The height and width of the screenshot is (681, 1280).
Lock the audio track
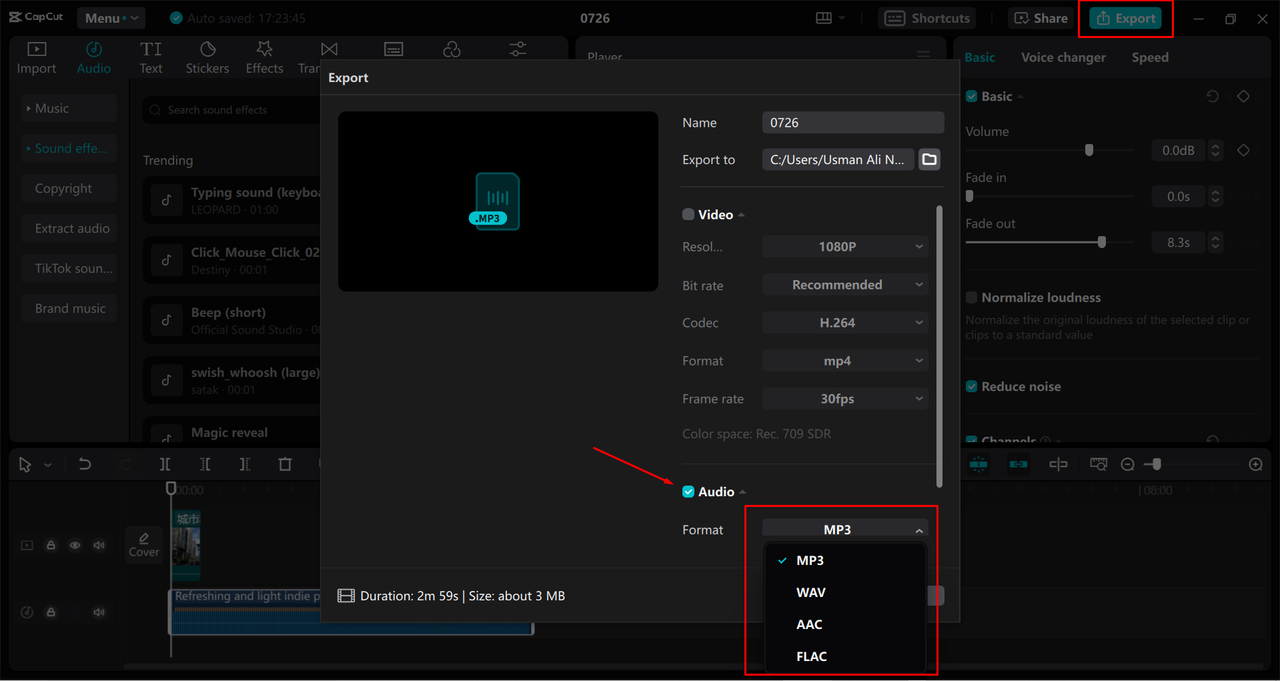pos(51,612)
